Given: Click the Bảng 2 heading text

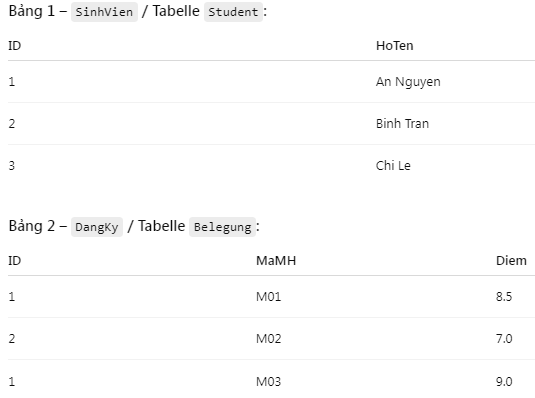Looking at the screenshot, I should (x=32, y=226).
